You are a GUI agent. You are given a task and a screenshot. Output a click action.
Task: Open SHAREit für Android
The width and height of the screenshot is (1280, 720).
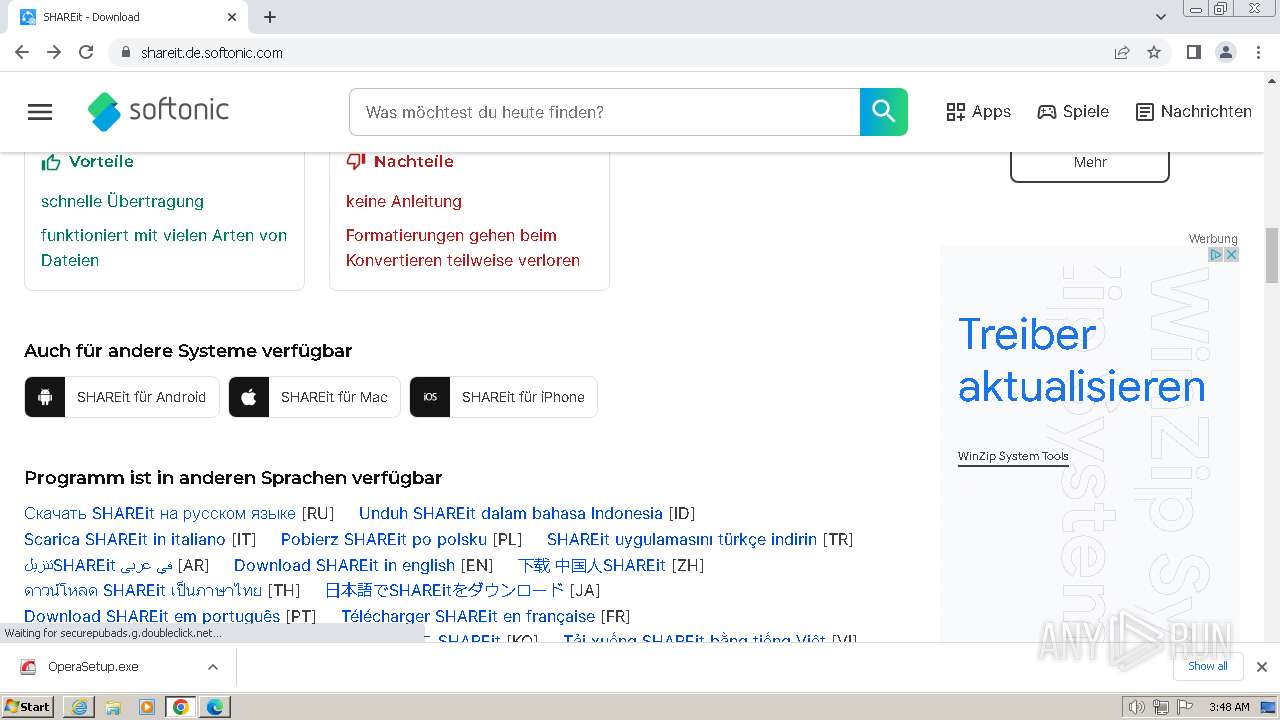[x=122, y=397]
